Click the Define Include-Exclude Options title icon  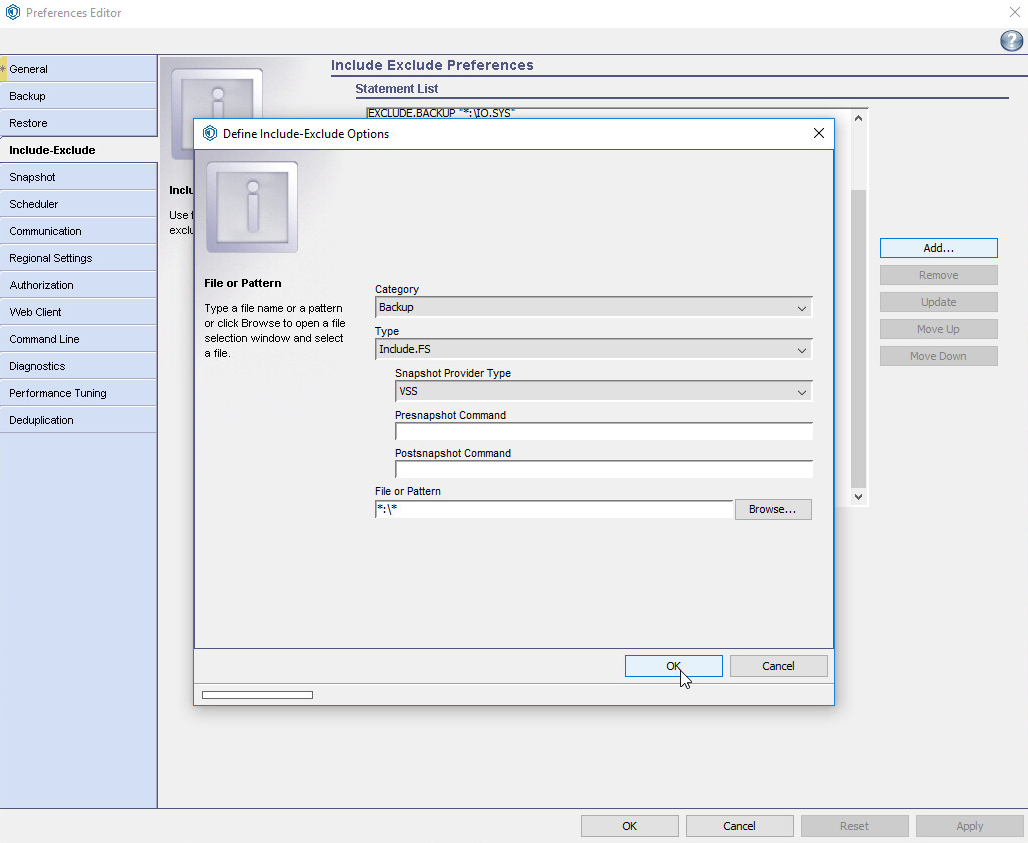[x=210, y=133]
